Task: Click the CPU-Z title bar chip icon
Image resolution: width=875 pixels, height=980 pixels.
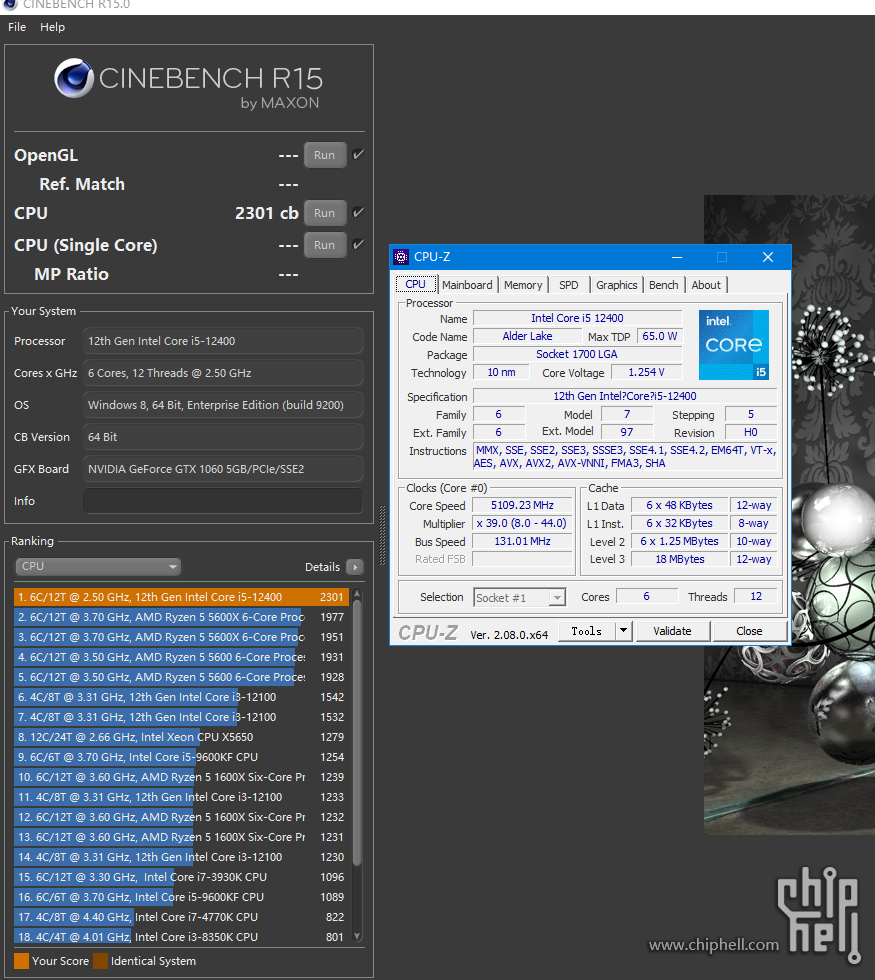Action: coord(401,257)
